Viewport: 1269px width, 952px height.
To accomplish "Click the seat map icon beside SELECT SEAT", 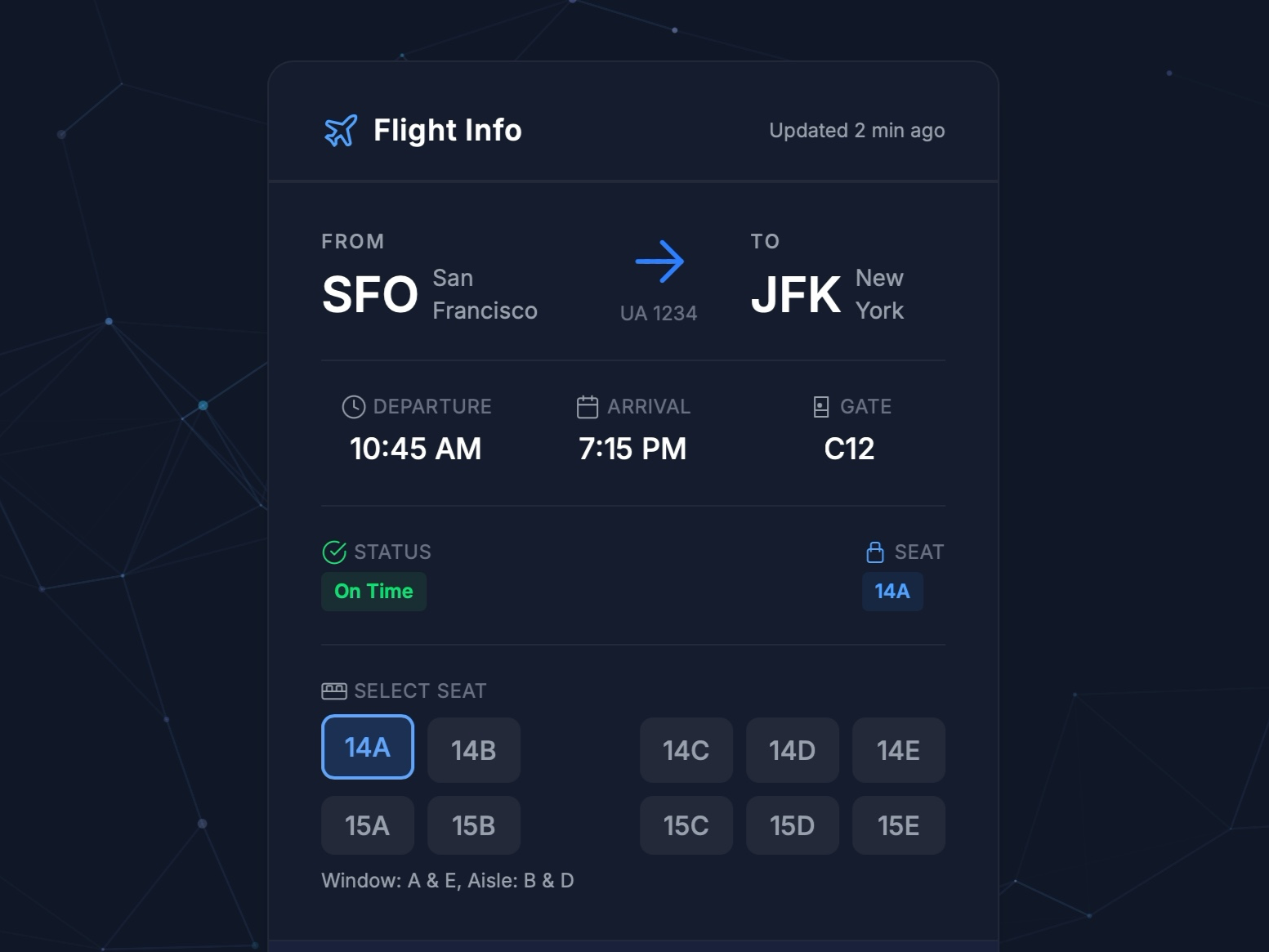I will point(335,691).
